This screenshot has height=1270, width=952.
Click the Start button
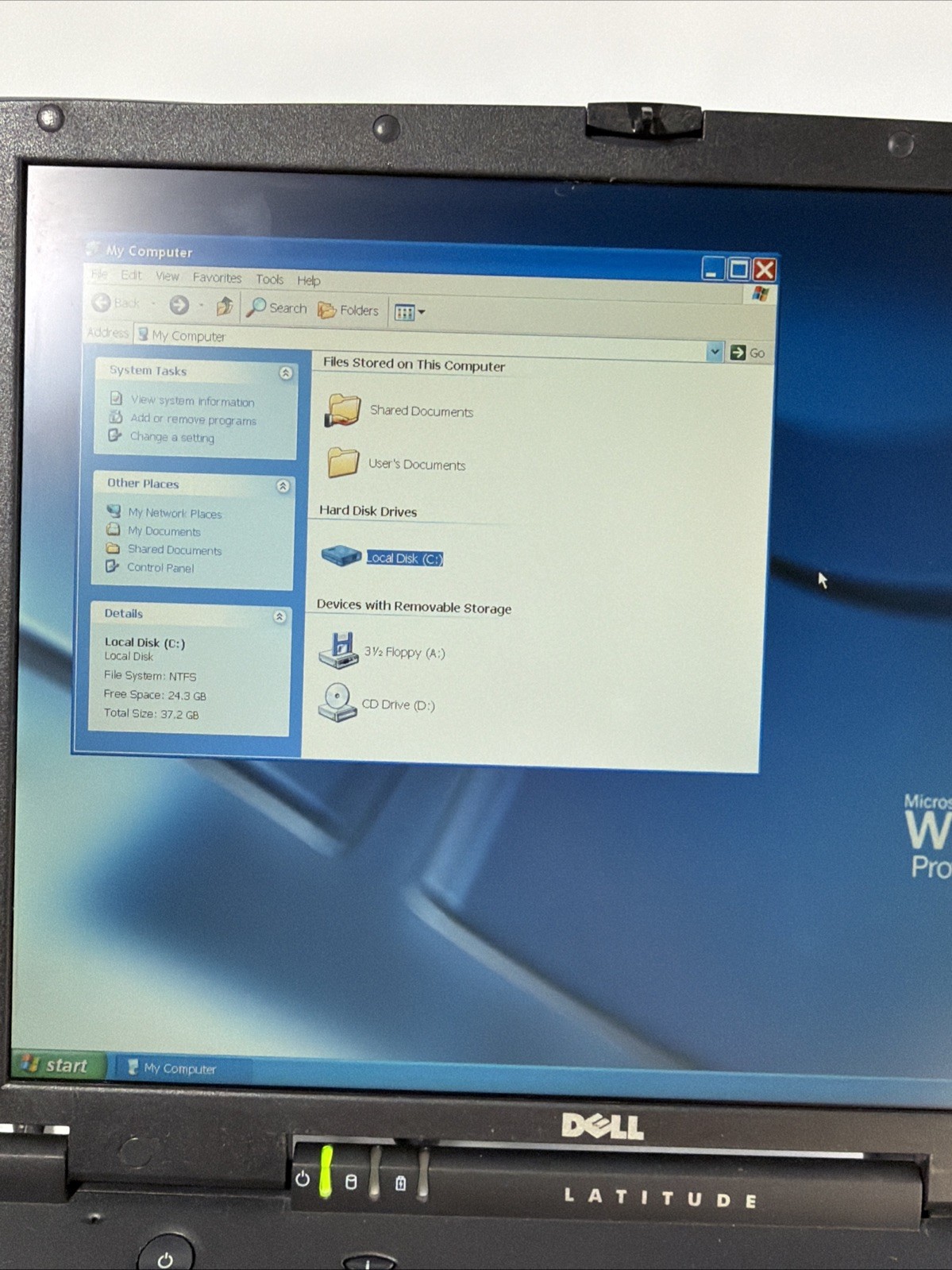(x=59, y=1065)
